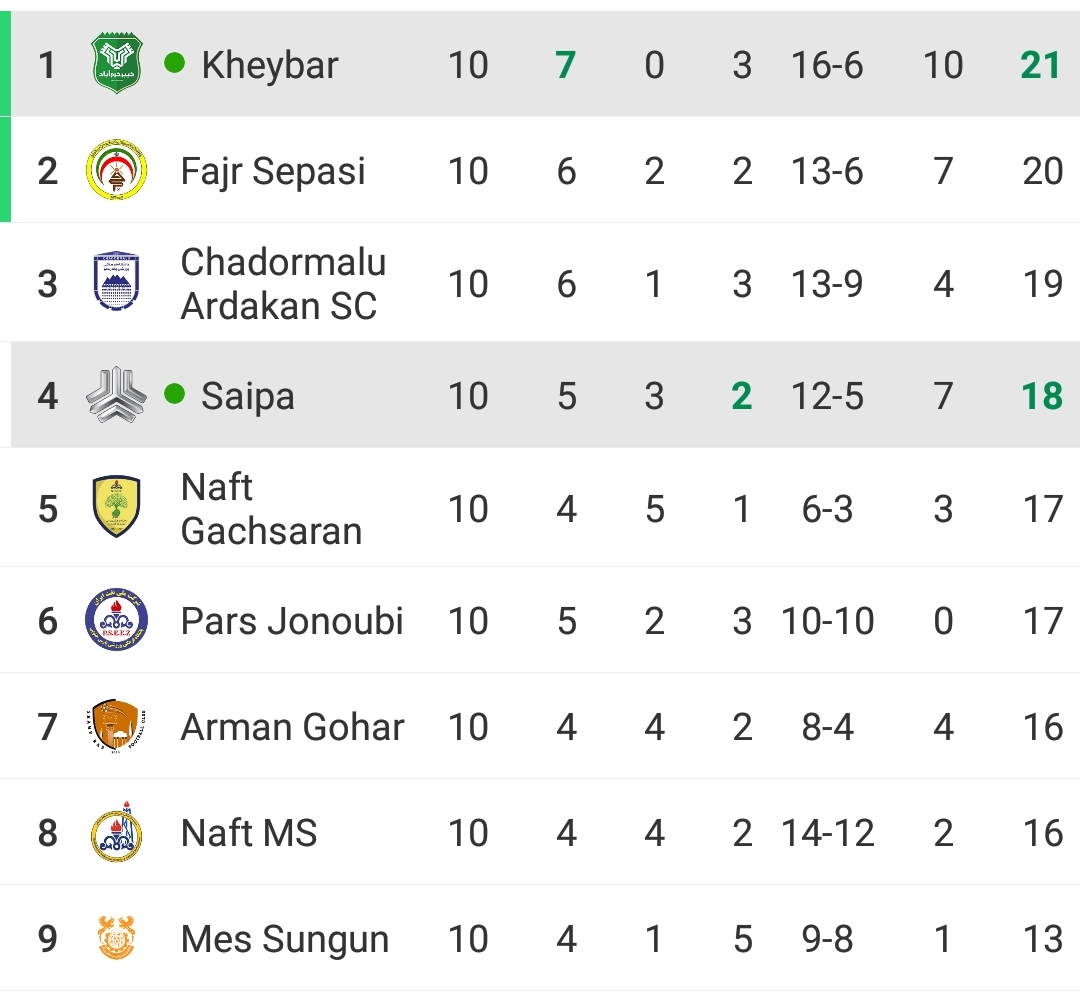Tap the Naft MS team logo
Screen dimensions: 1080x994
tap(116, 832)
